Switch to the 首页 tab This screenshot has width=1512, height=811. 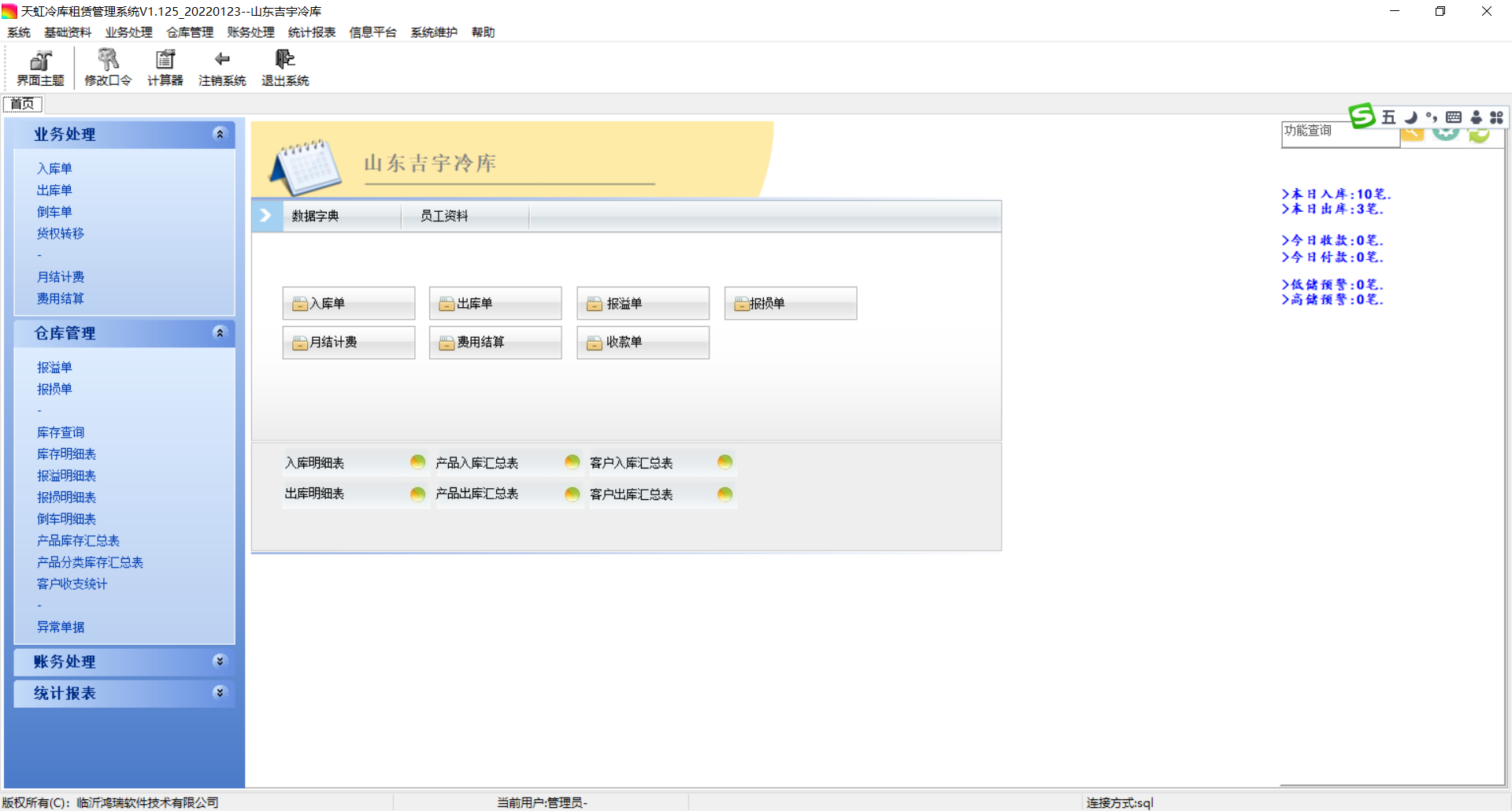(23, 104)
